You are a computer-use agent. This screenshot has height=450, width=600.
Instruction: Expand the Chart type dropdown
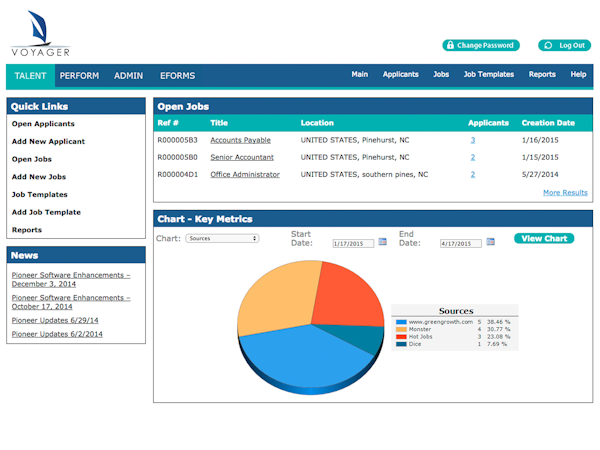tap(222, 239)
